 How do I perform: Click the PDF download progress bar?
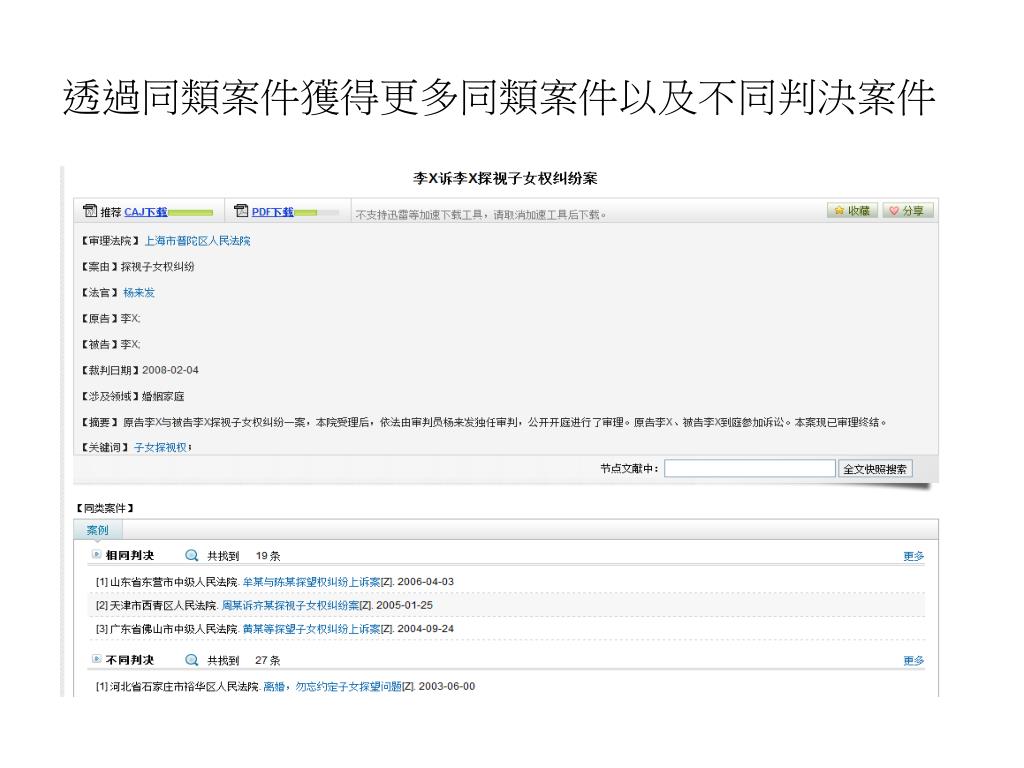[x=316, y=212]
